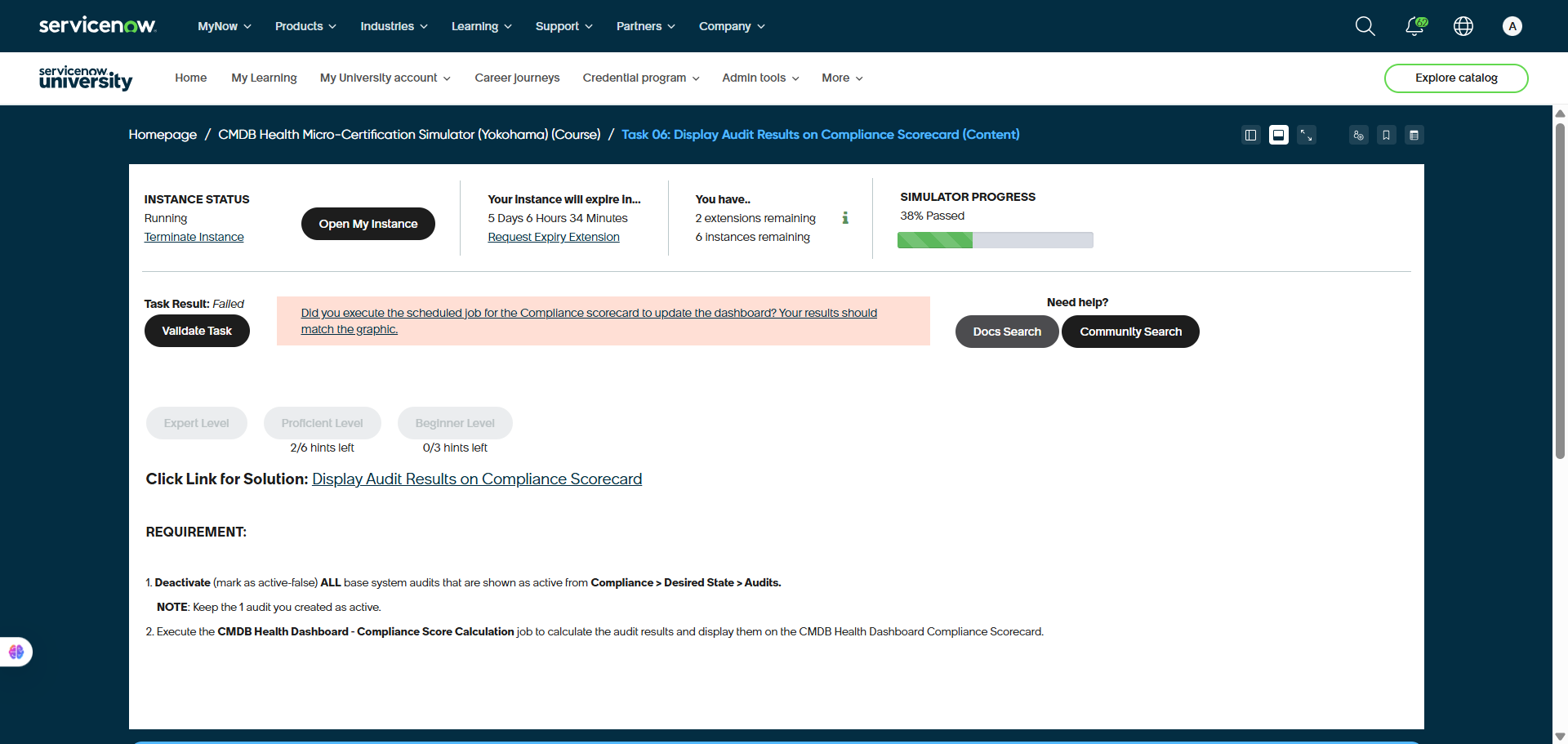
Task: Open My University account dropdown
Action: coord(385,78)
